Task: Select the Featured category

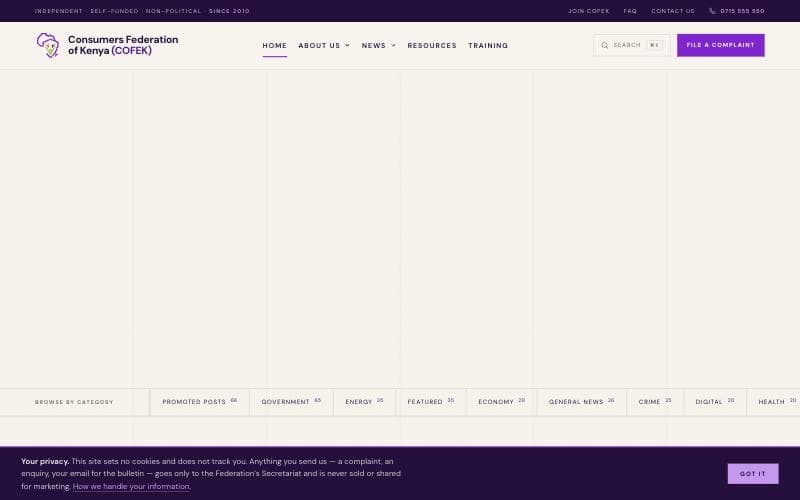Action: (x=431, y=402)
